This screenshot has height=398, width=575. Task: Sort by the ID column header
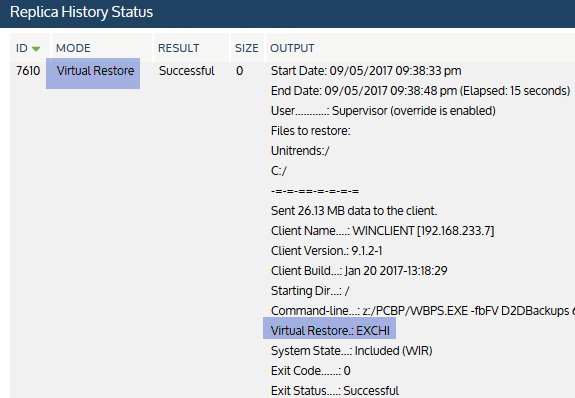22,48
